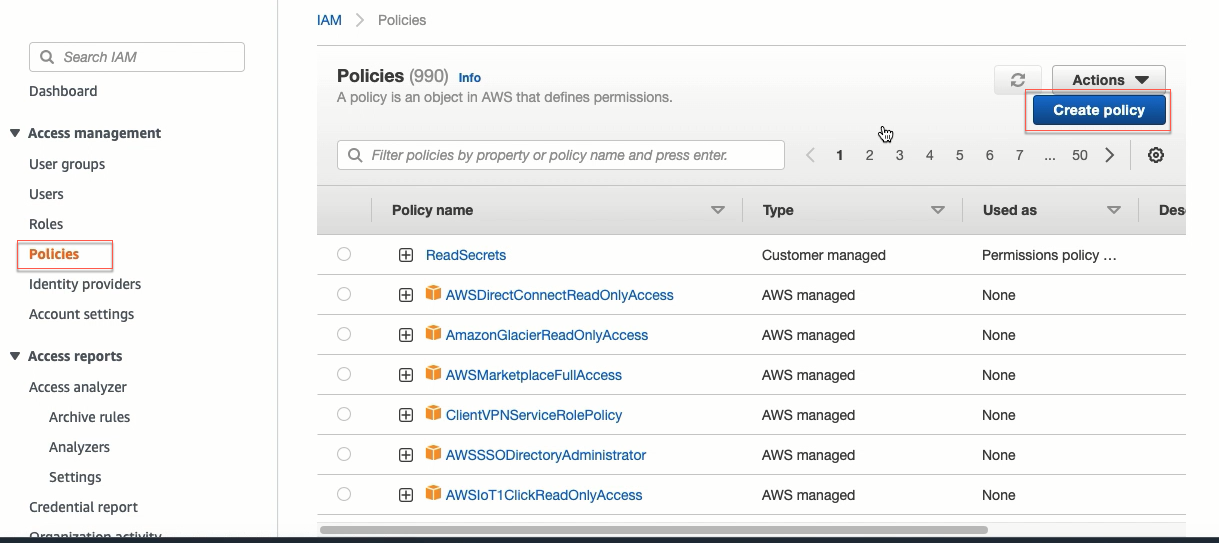Open the AWSMarketplaceFullAccess policy link
1219x543 pixels.
(x=534, y=375)
